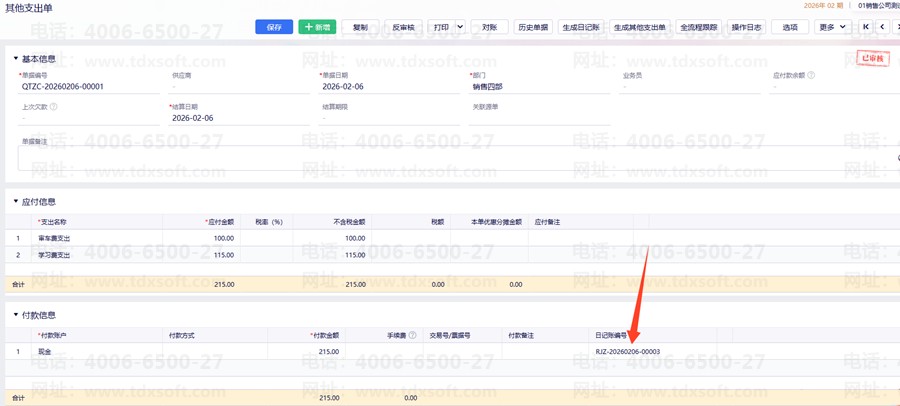The width and height of the screenshot is (900, 406).
Task: Click 生成日记账 in the toolbar
Action: coord(581,27)
